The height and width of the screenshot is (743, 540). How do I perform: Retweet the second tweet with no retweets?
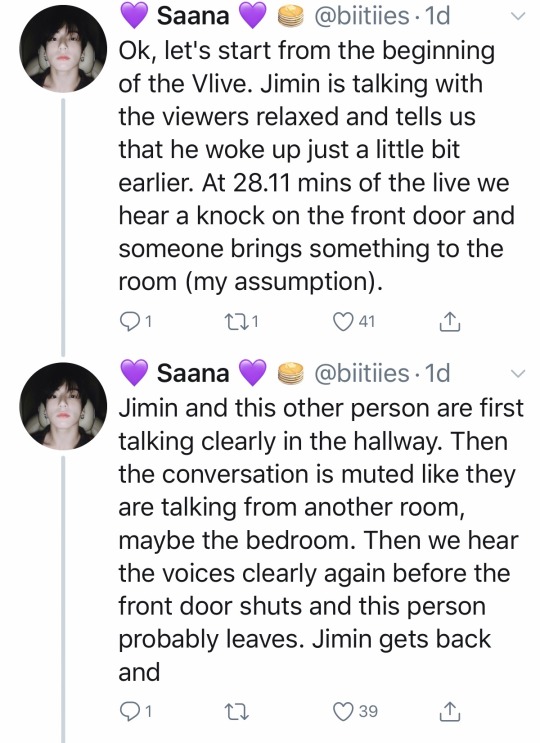[x=236, y=711]
